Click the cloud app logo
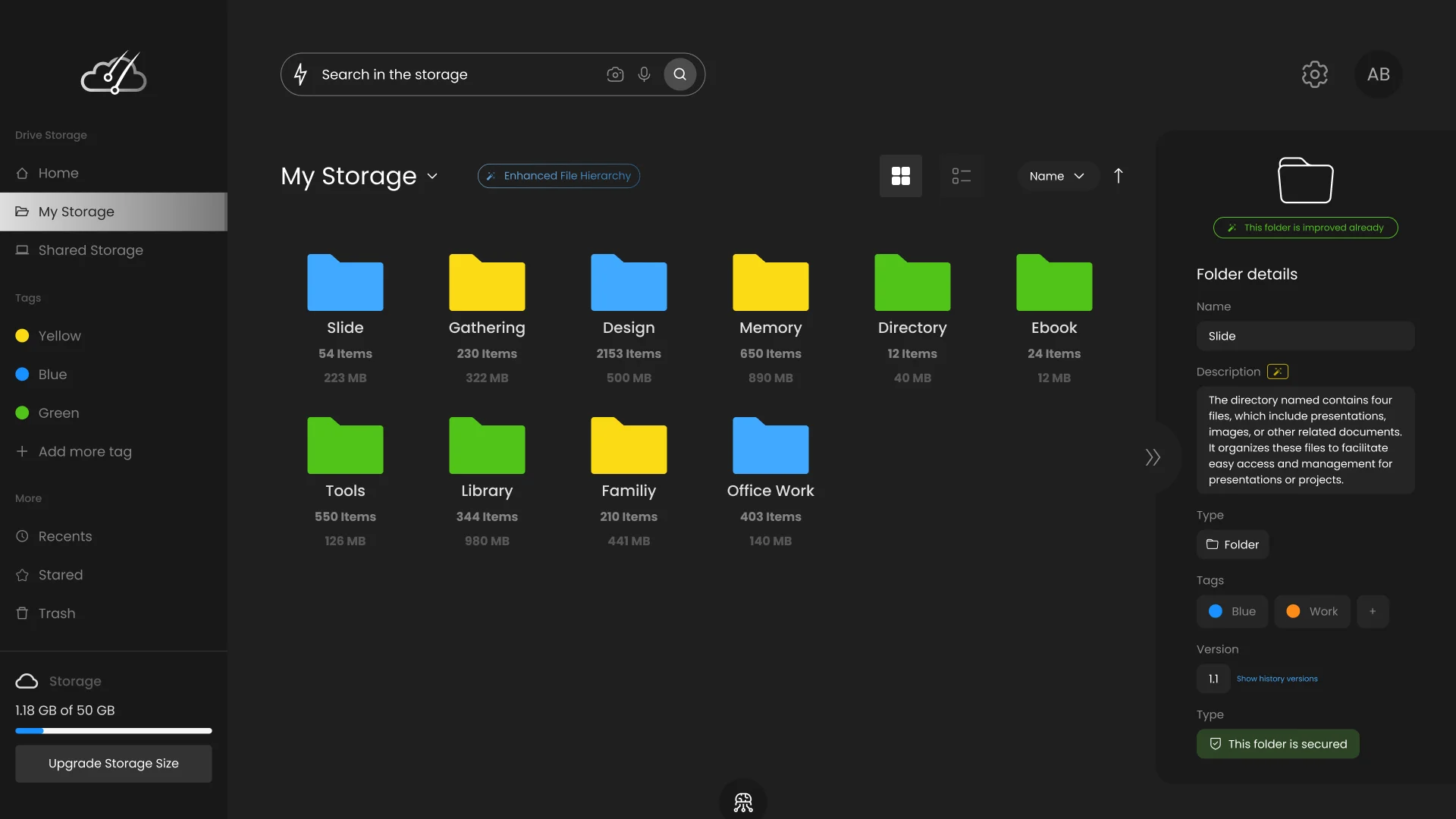Viewport: 1456px width, 819px height. click(114, 73)
